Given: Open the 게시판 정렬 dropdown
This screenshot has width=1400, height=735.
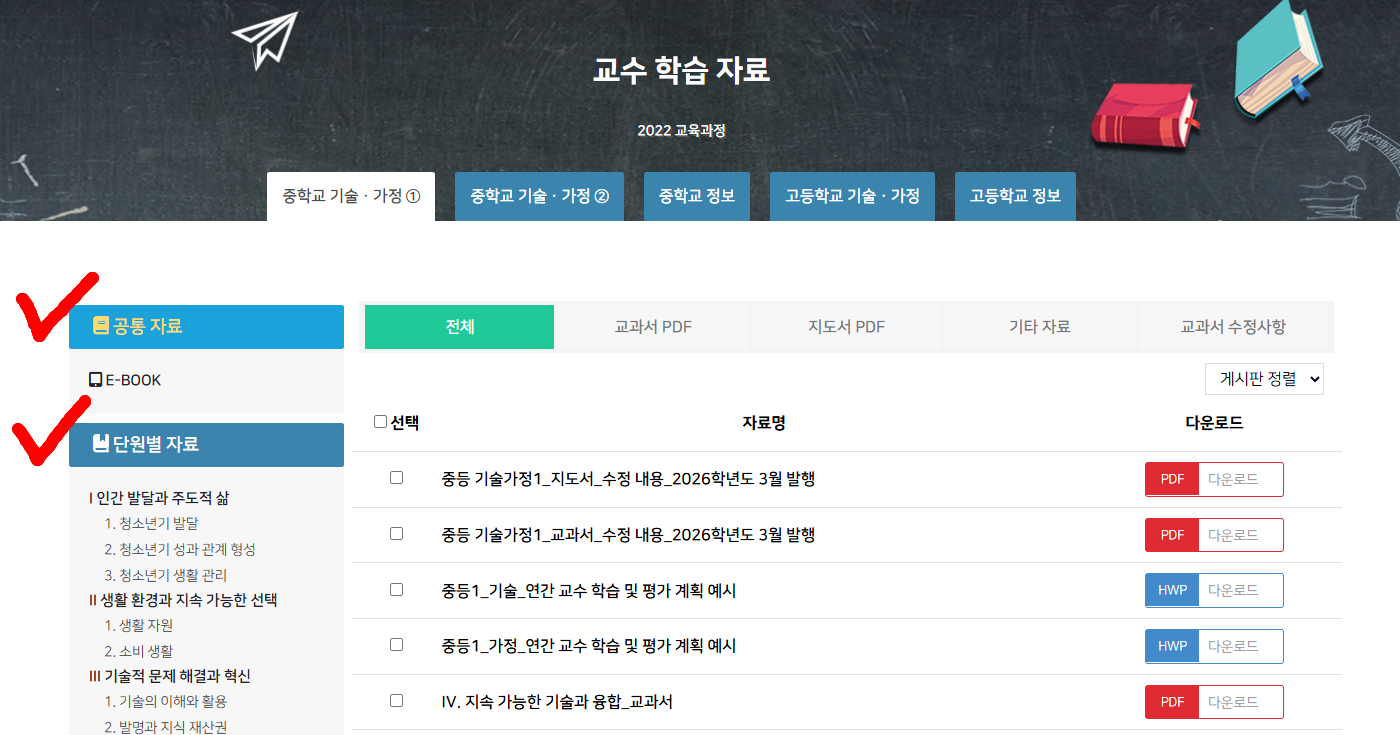Looking at the screenshot, I should 1264,379.
